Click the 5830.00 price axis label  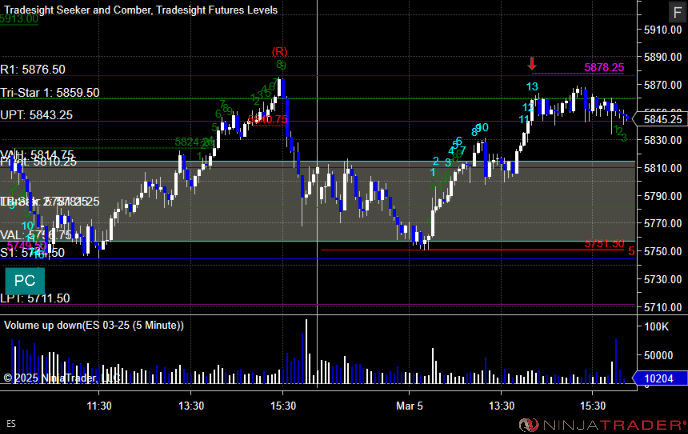pos(663,140)
